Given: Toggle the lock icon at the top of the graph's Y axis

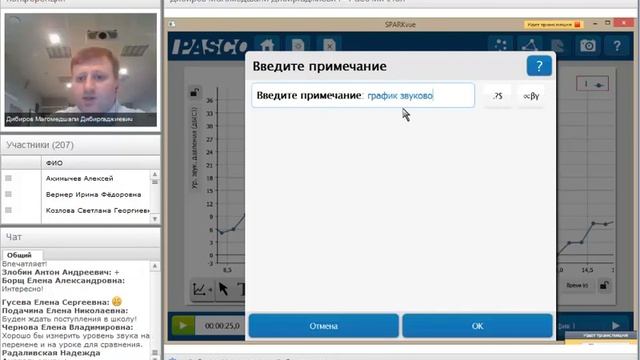Looking at the screenshot, I should click(195, 92).
